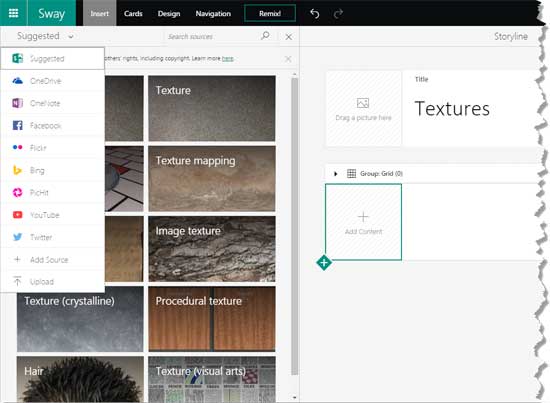Expand the Group: Grid (0) triangle

click(335, 174)
